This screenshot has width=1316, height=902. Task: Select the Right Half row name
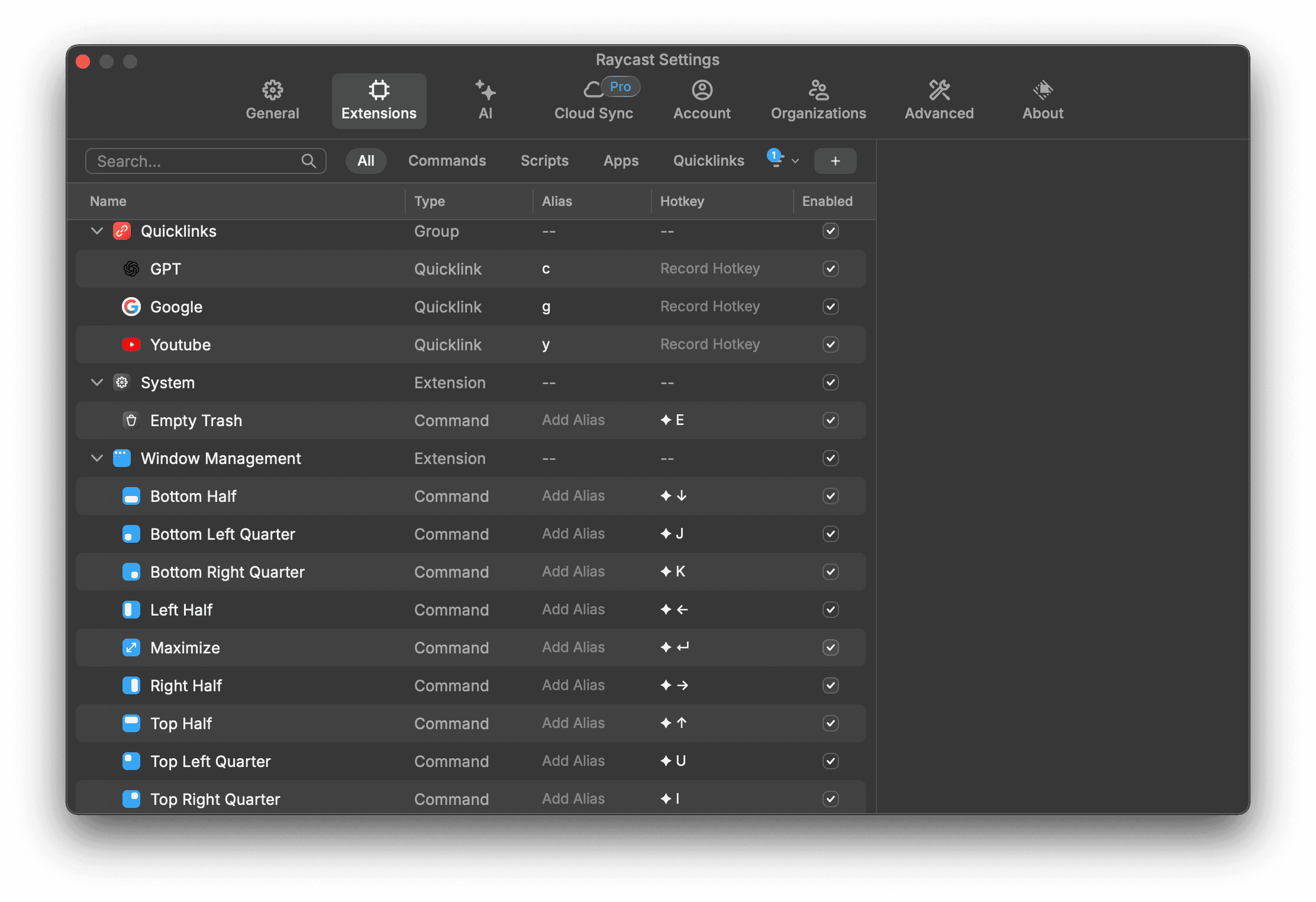[186, 685]
